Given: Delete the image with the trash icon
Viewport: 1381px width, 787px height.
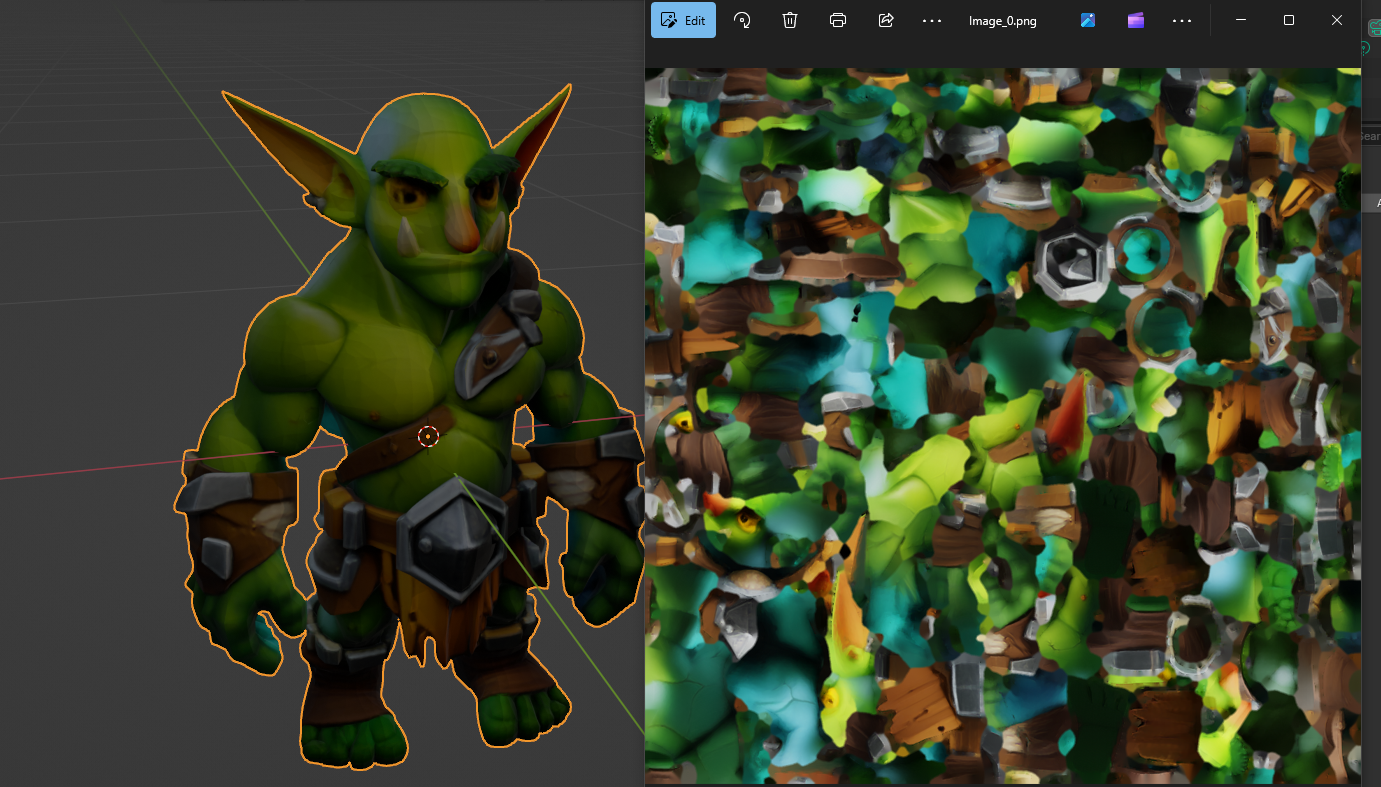Looking at the screenshot, I should pyautogui.click(x=790, y=20).
